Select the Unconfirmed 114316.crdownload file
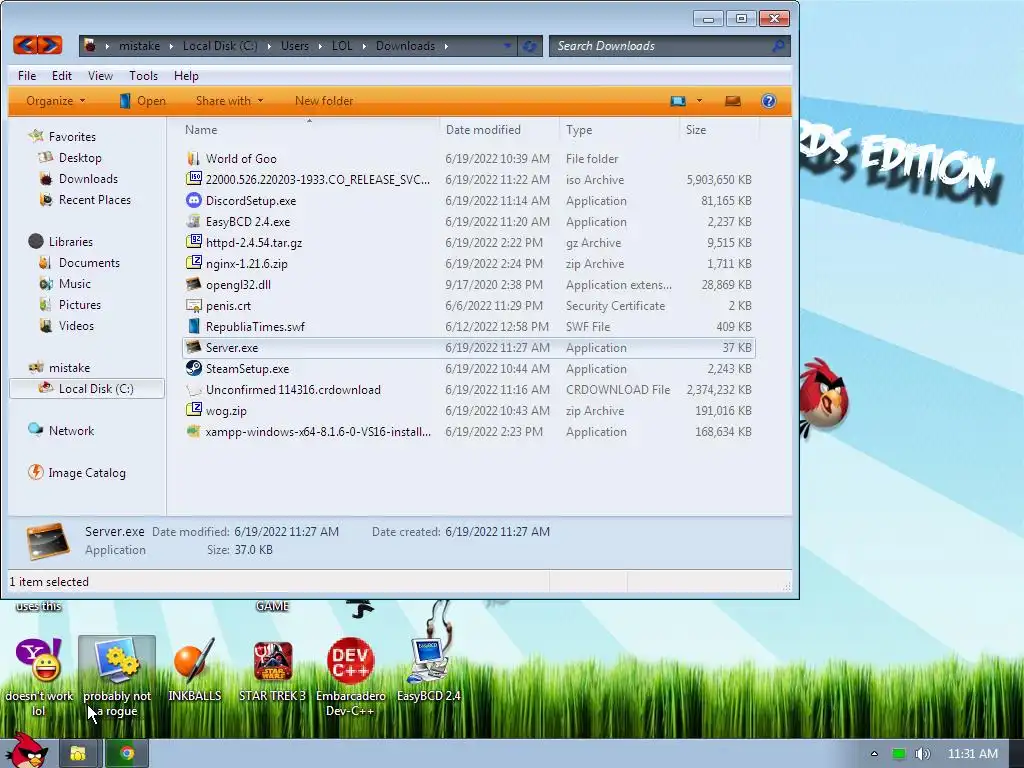 [x=469, y=389]
